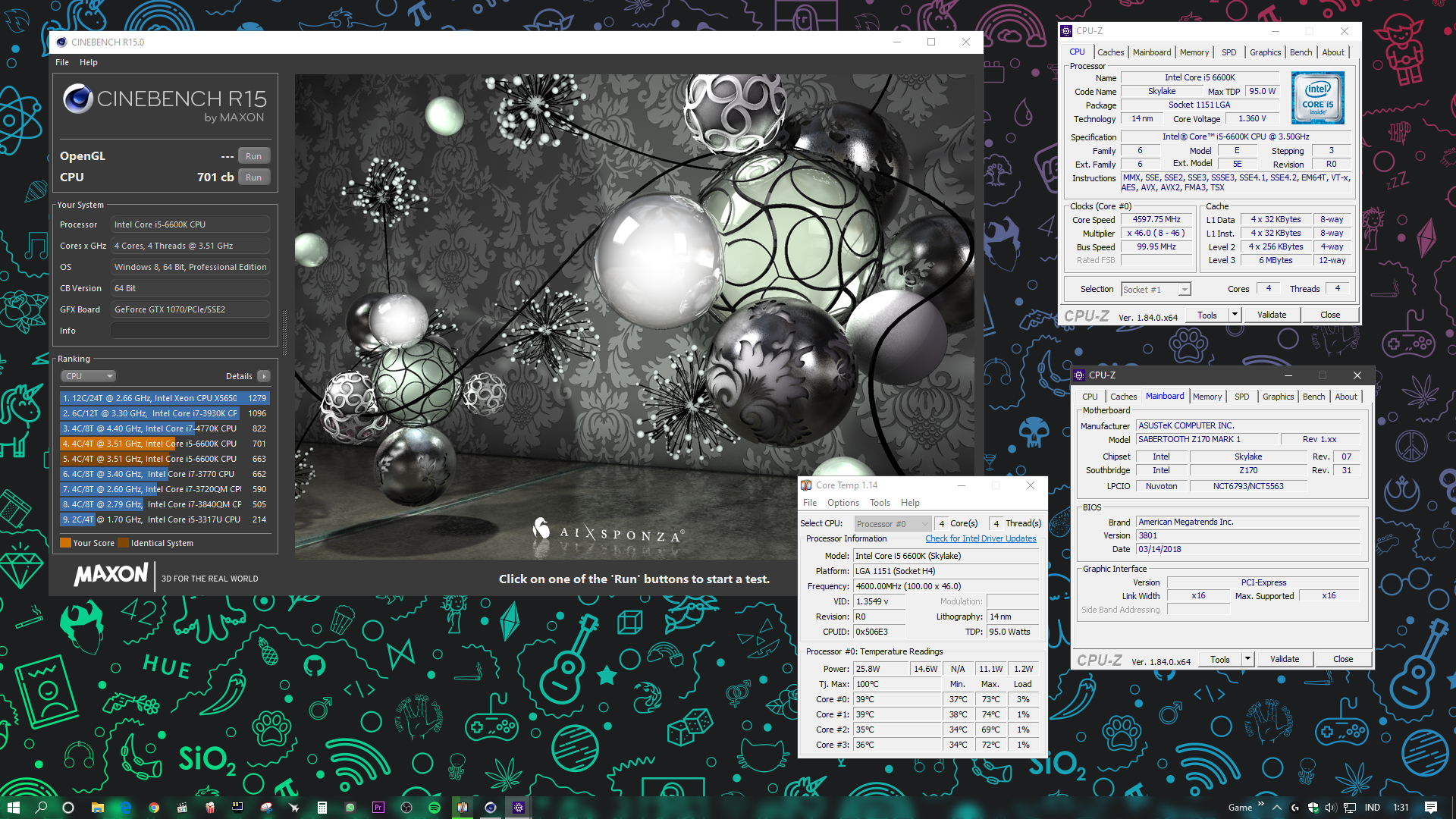Show hidden system tray icons chevron
The width and height of the screenshot is (1456, 819).
click(1277, 808)
